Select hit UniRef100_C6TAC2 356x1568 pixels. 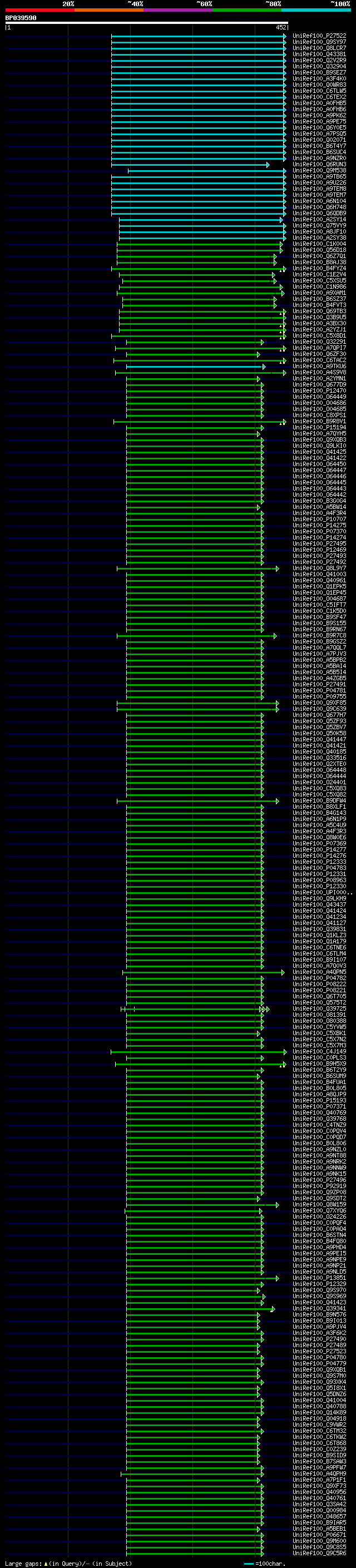[x=319, y=360]
